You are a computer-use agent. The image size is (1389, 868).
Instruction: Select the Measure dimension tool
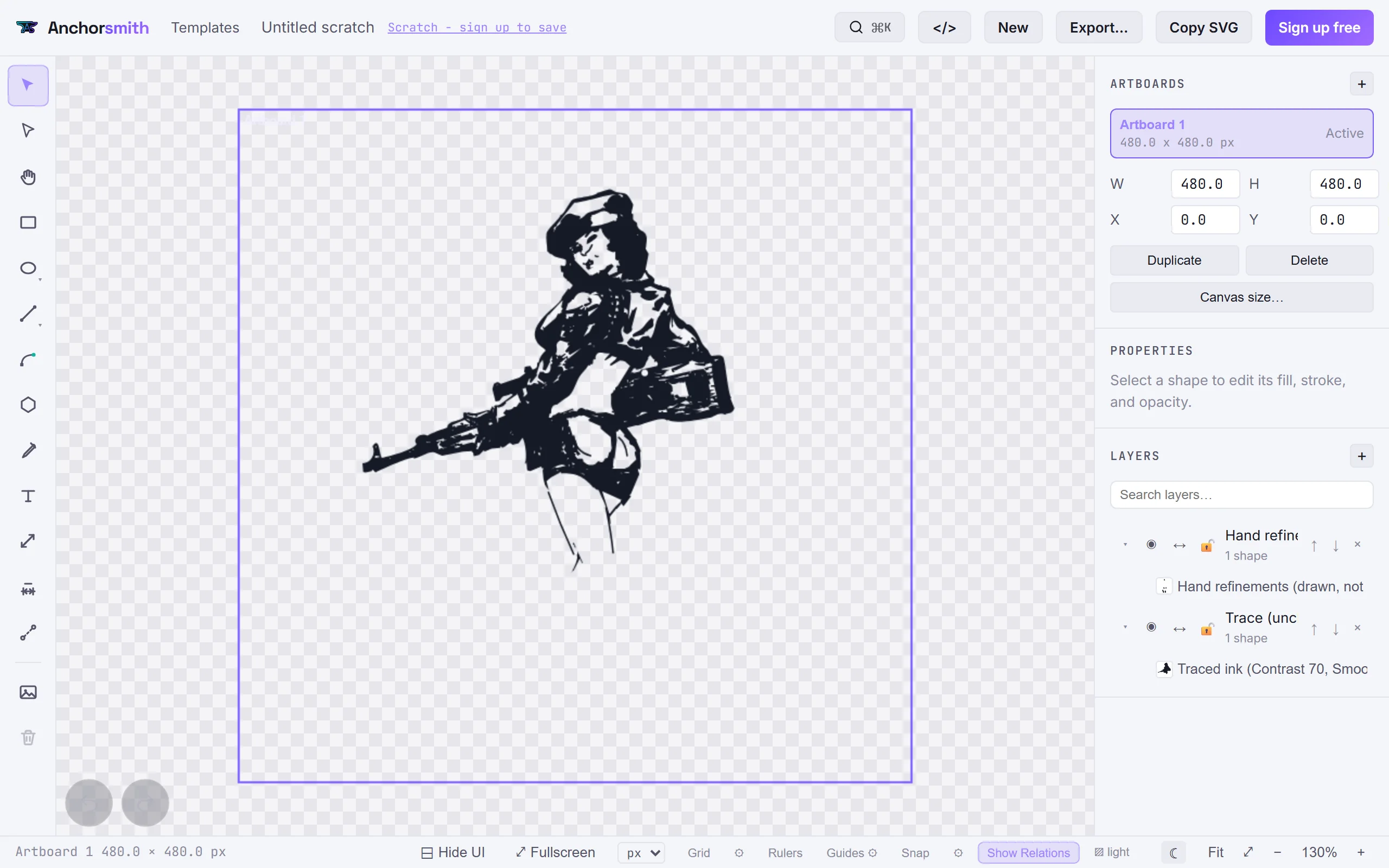coord(28,589)
